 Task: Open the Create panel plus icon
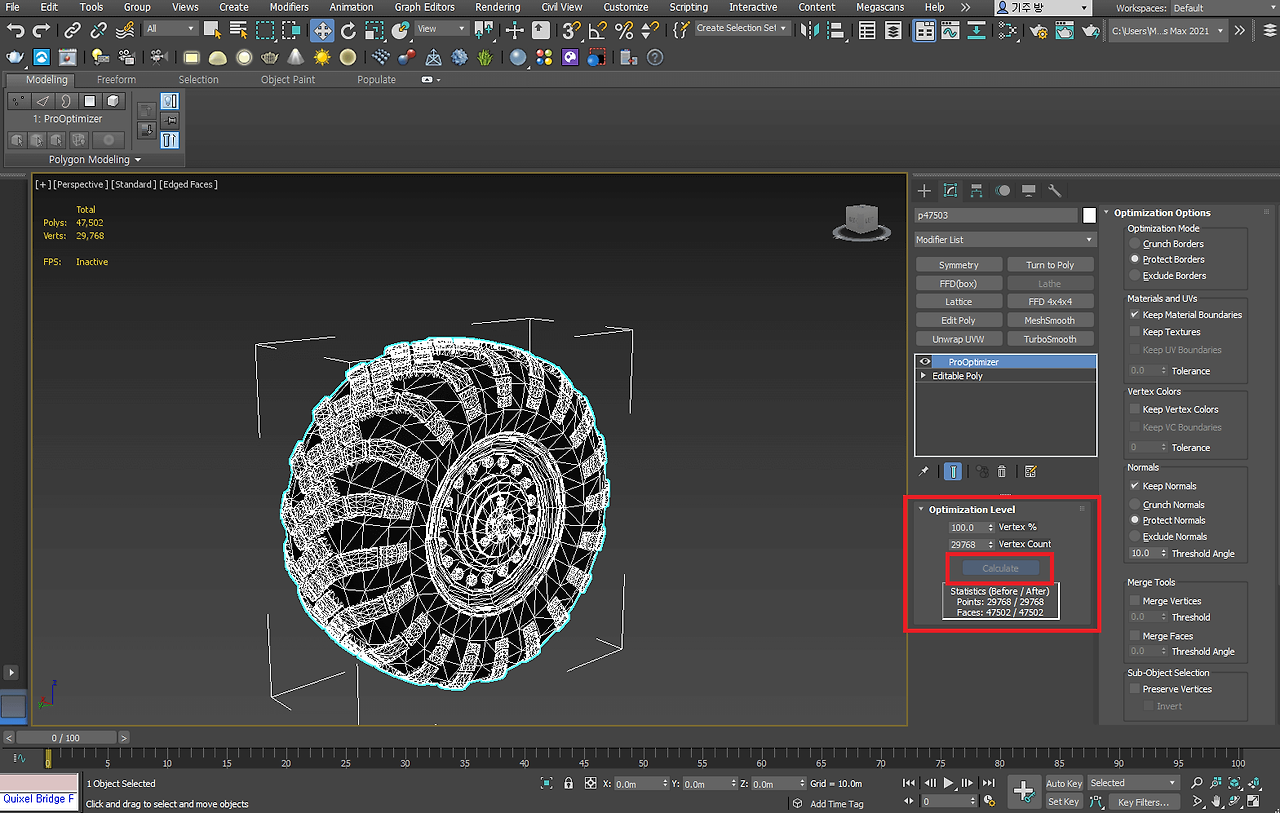(x=924, y=191)
